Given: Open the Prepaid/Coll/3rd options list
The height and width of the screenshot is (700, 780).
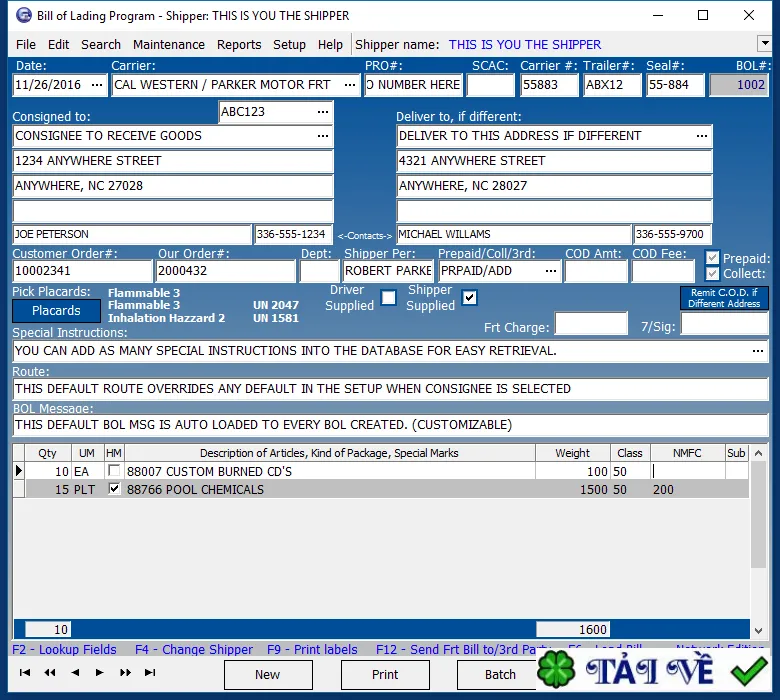Looking at the screenshot, I should (550, 271).
